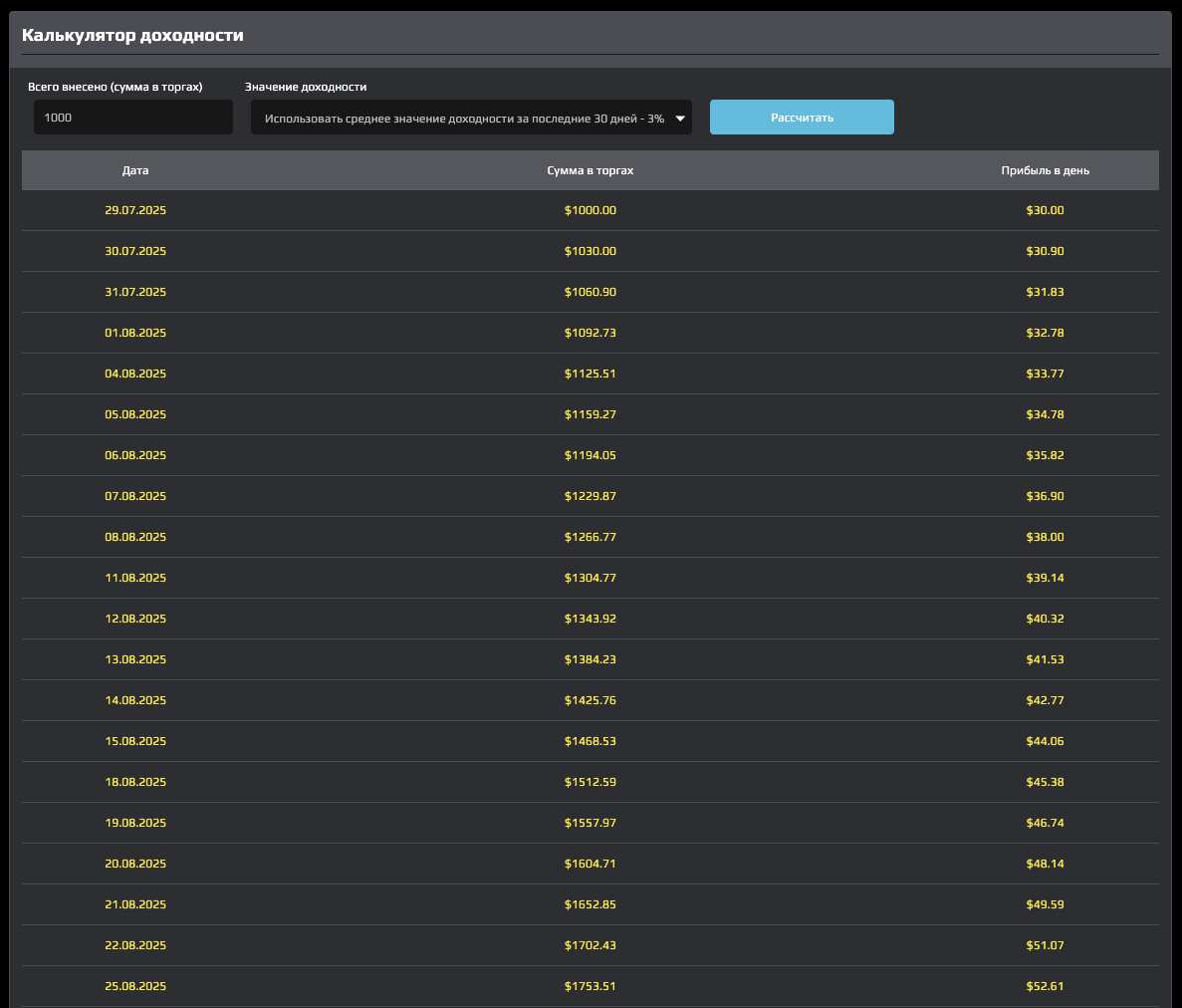
Task: Select date 14.08.2025
Action: pos(135,700)
